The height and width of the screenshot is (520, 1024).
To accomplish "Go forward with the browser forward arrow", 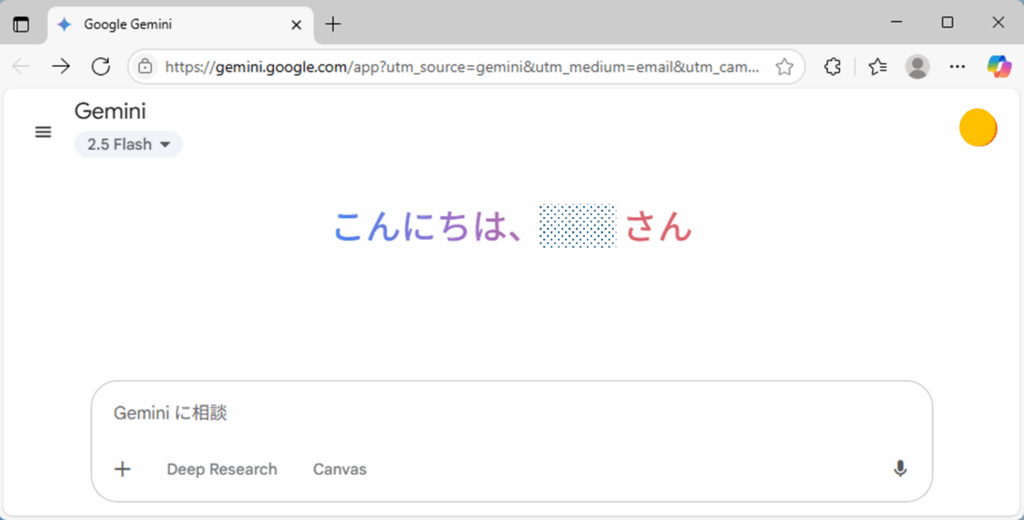I will tap(61, 66).
